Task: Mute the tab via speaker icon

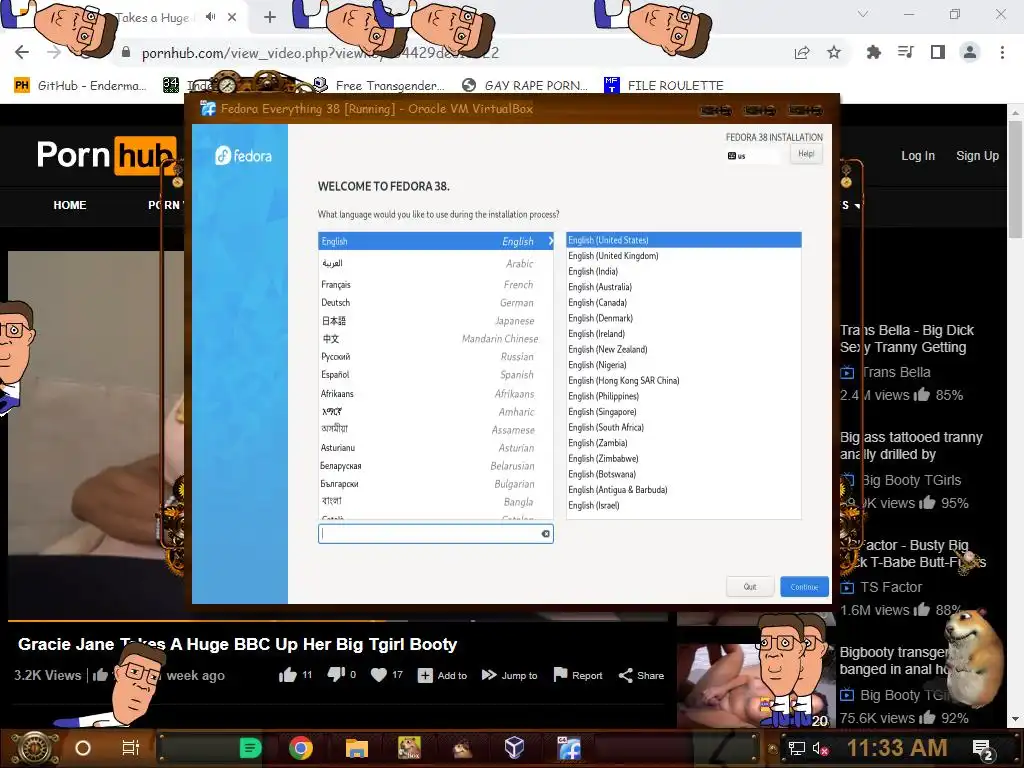Action: pyautogui.click(x=210, y=17)
